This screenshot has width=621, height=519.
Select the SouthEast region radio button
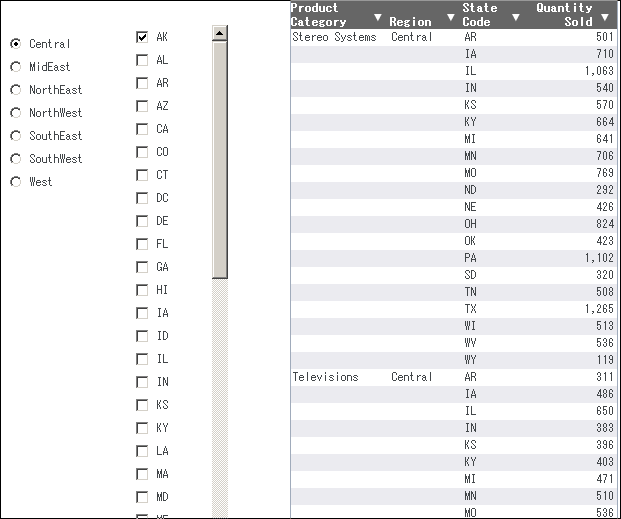pyautogui.click(x=15, y=135)
